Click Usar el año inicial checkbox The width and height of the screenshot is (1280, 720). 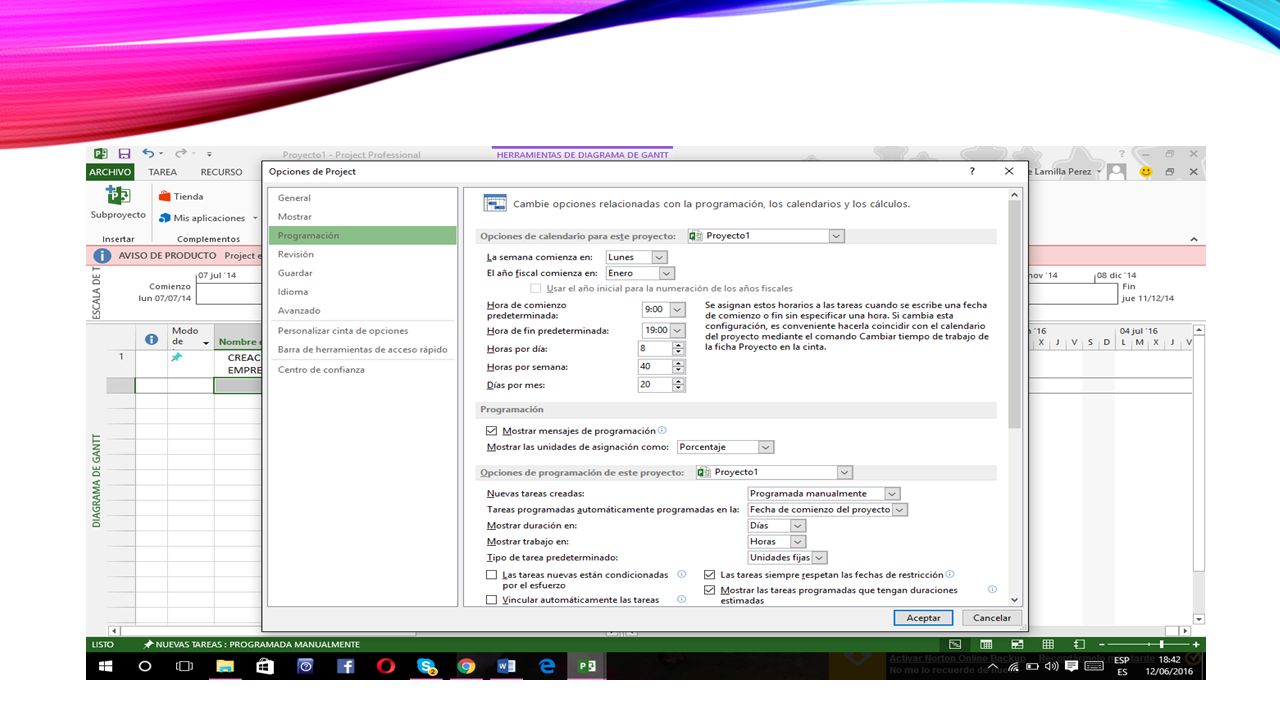[x=536, y=288]
